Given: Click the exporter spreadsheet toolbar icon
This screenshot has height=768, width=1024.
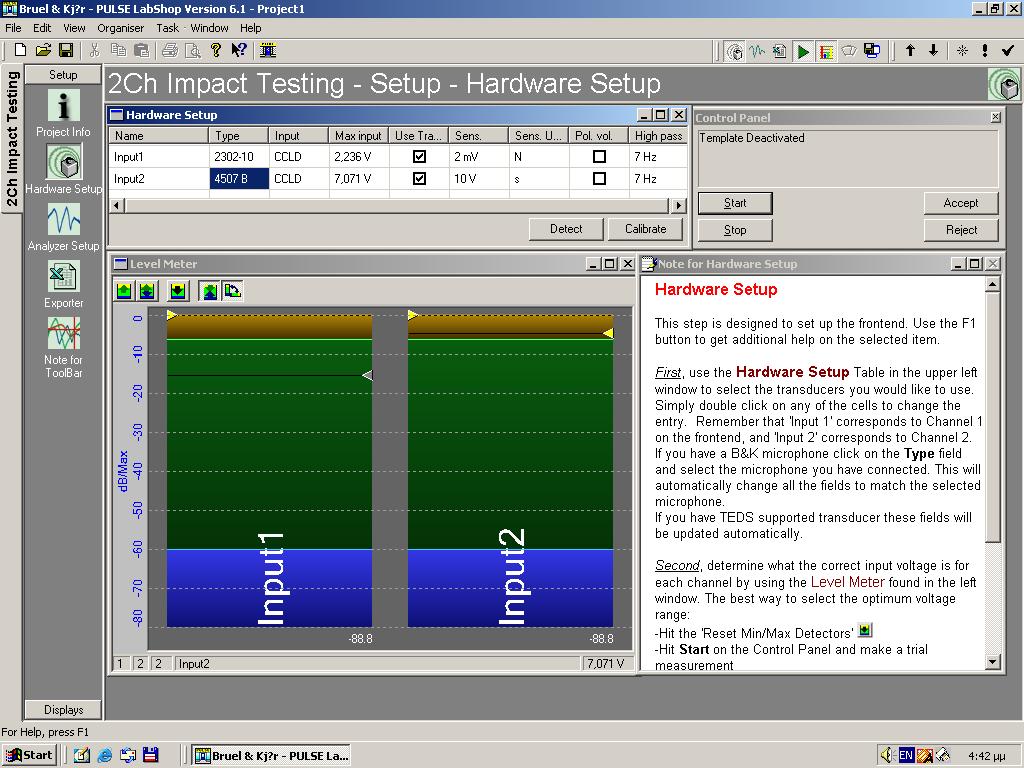Looking at the screenshot, I should [x=780, y=51].
